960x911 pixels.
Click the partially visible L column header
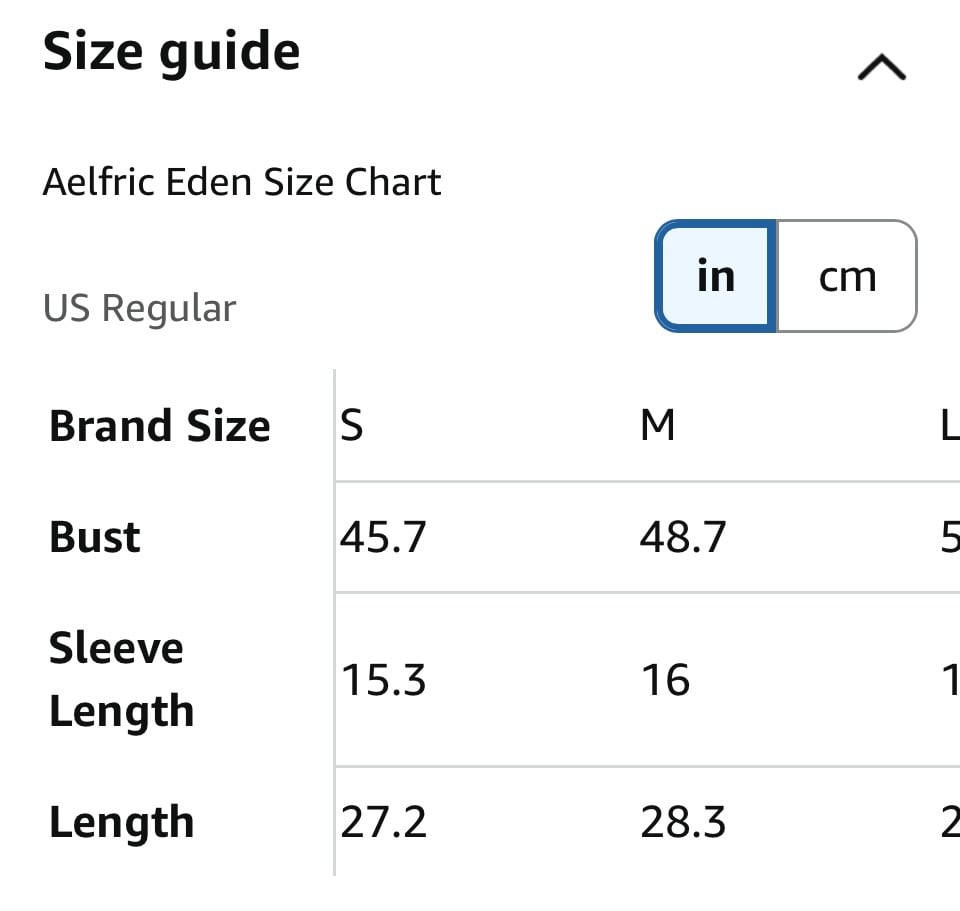(x=950, y=426)
